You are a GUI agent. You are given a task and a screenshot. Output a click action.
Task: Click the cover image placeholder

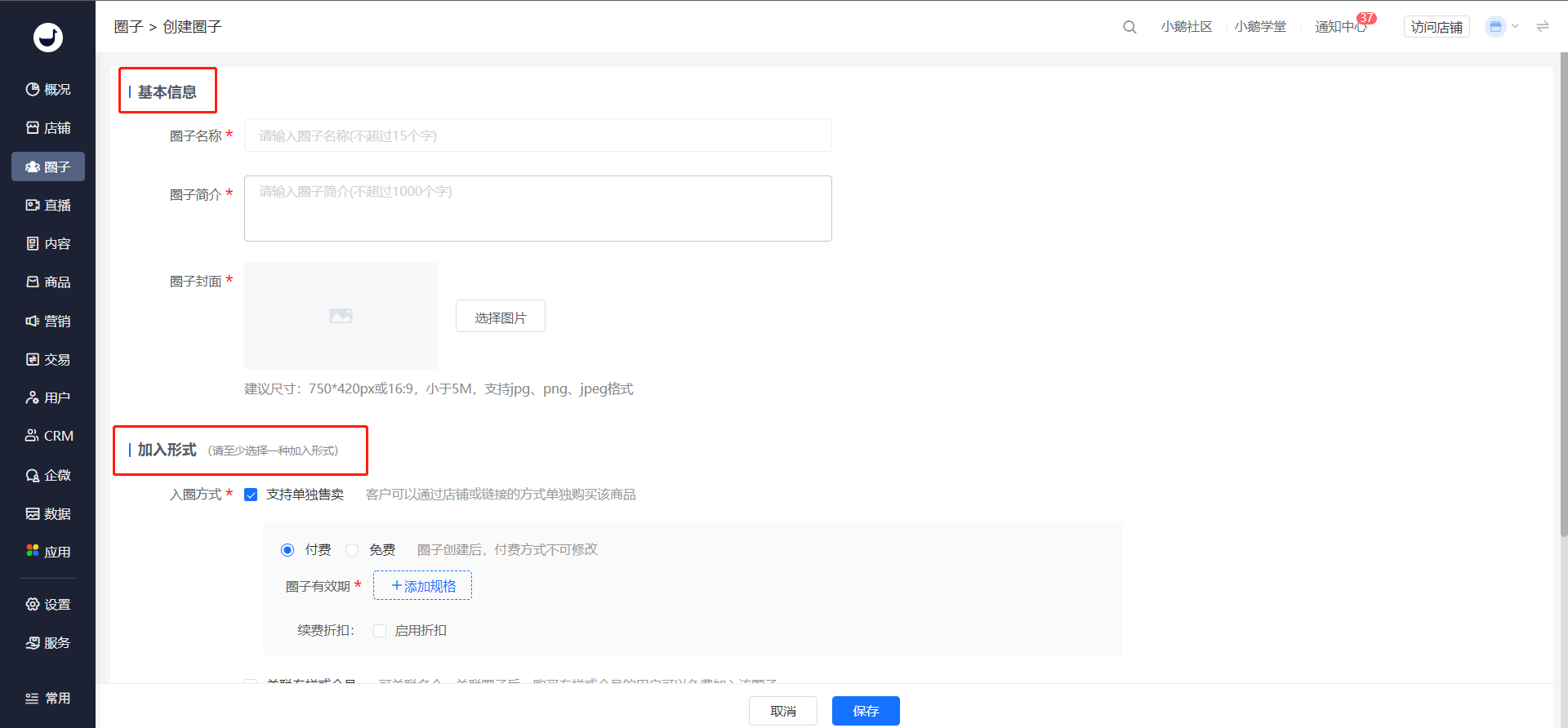(x=341, y=316)
